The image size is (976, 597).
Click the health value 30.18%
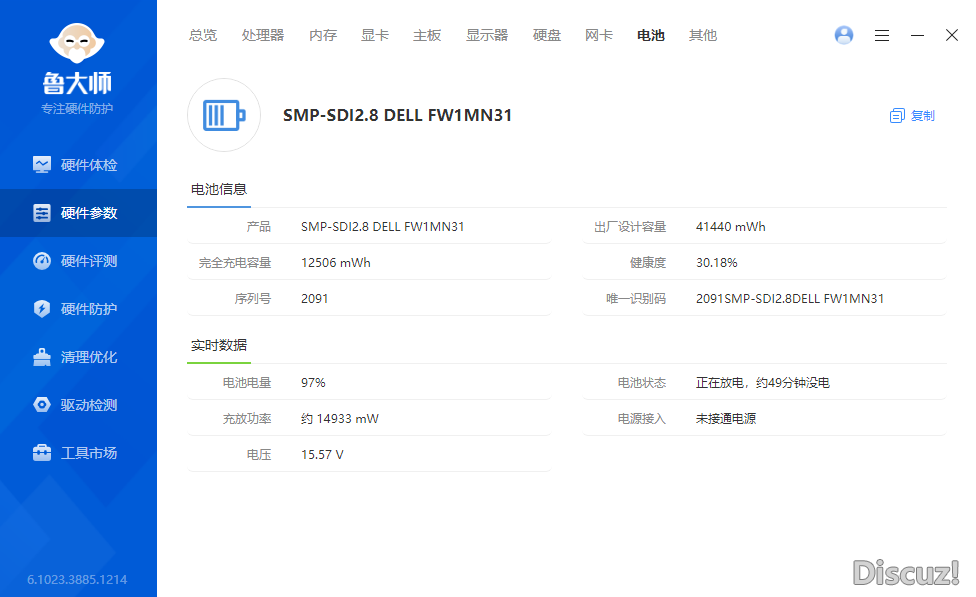pos(717,263)
